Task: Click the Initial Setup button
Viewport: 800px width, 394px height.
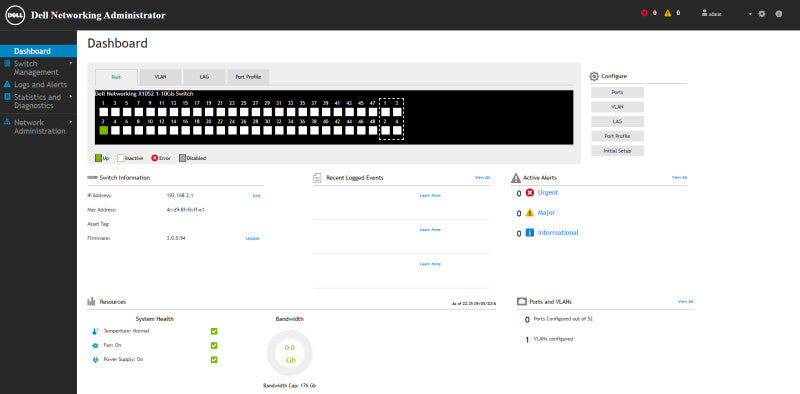Action: (x=617, y=151)
